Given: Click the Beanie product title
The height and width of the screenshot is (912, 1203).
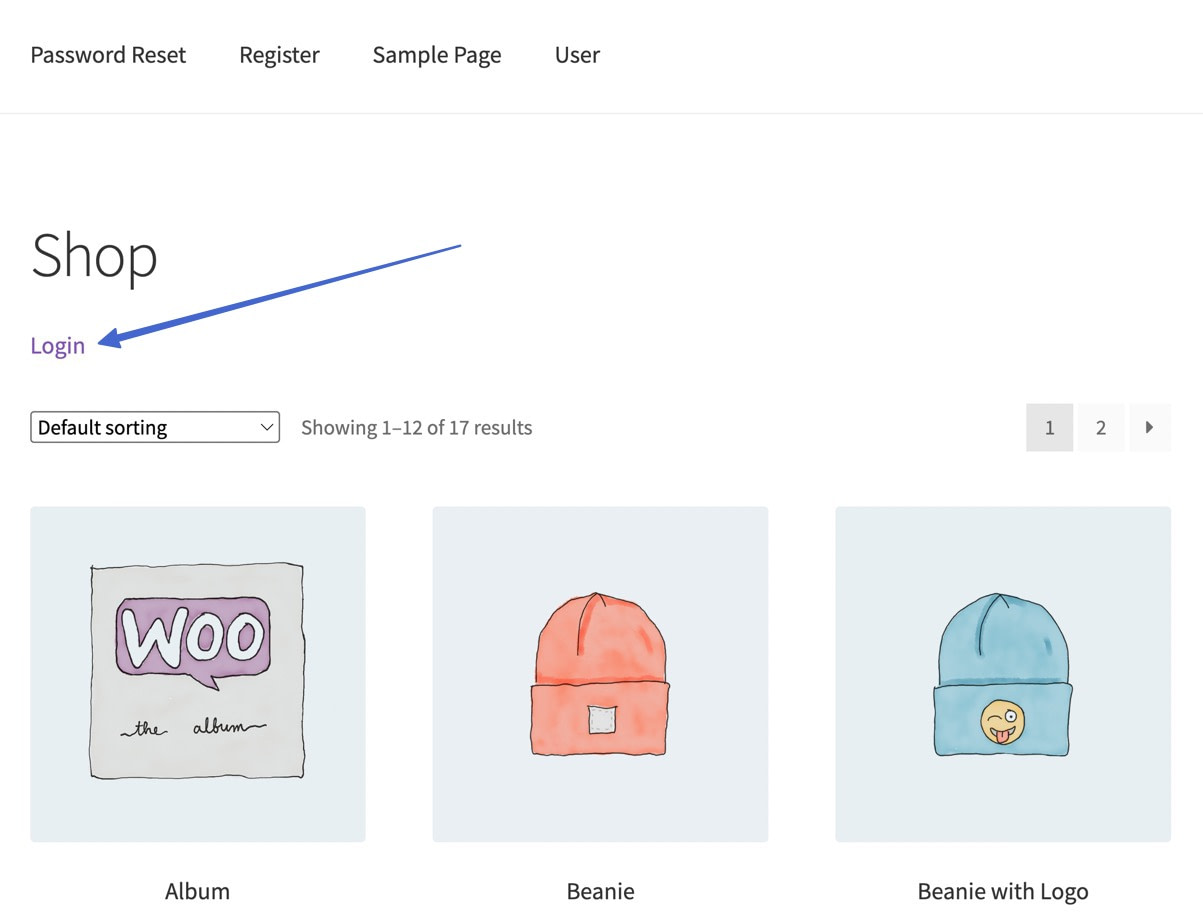Looking at the screenshot, I should 600,890.
